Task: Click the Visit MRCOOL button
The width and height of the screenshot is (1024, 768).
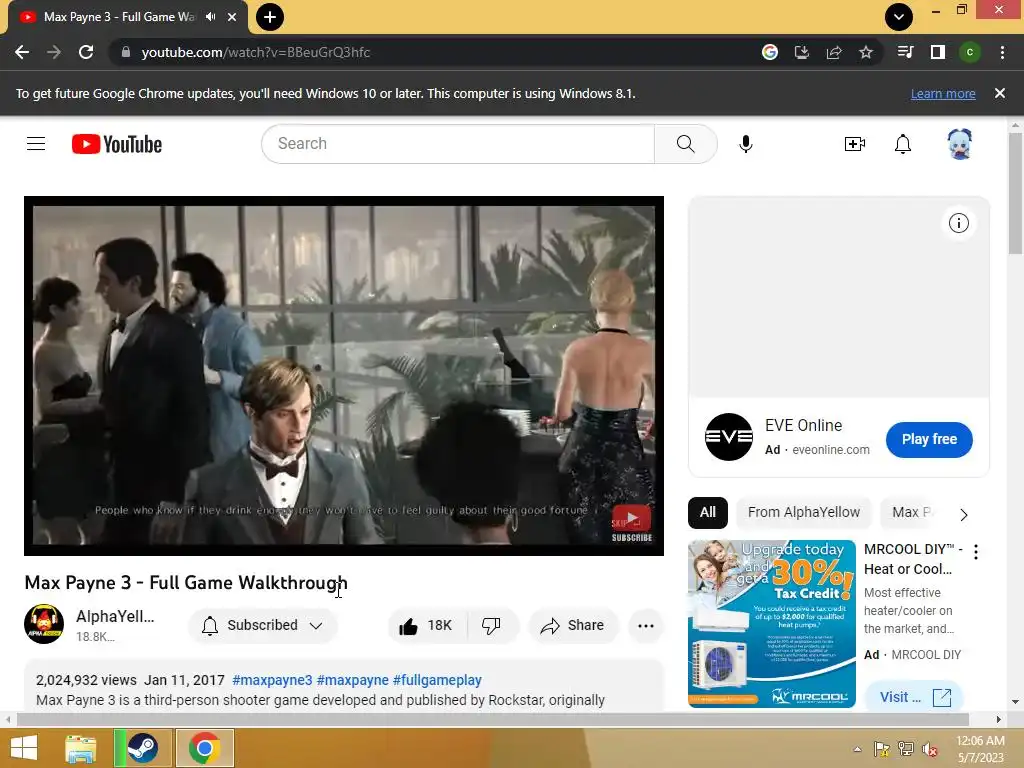Action: pos(915,697)
